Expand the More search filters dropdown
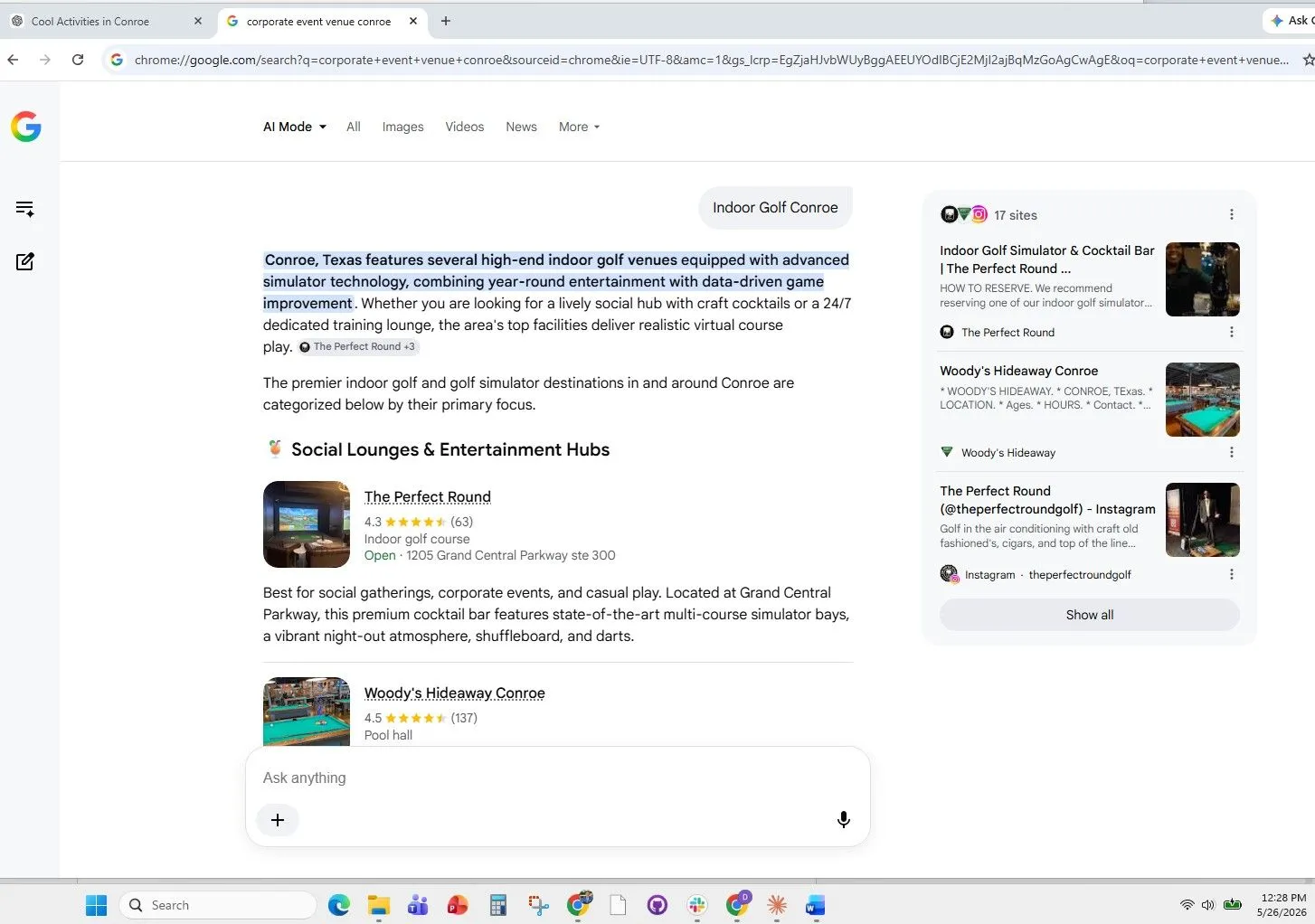The width and height of the screenshot is (1315, 924). point(580,127)
